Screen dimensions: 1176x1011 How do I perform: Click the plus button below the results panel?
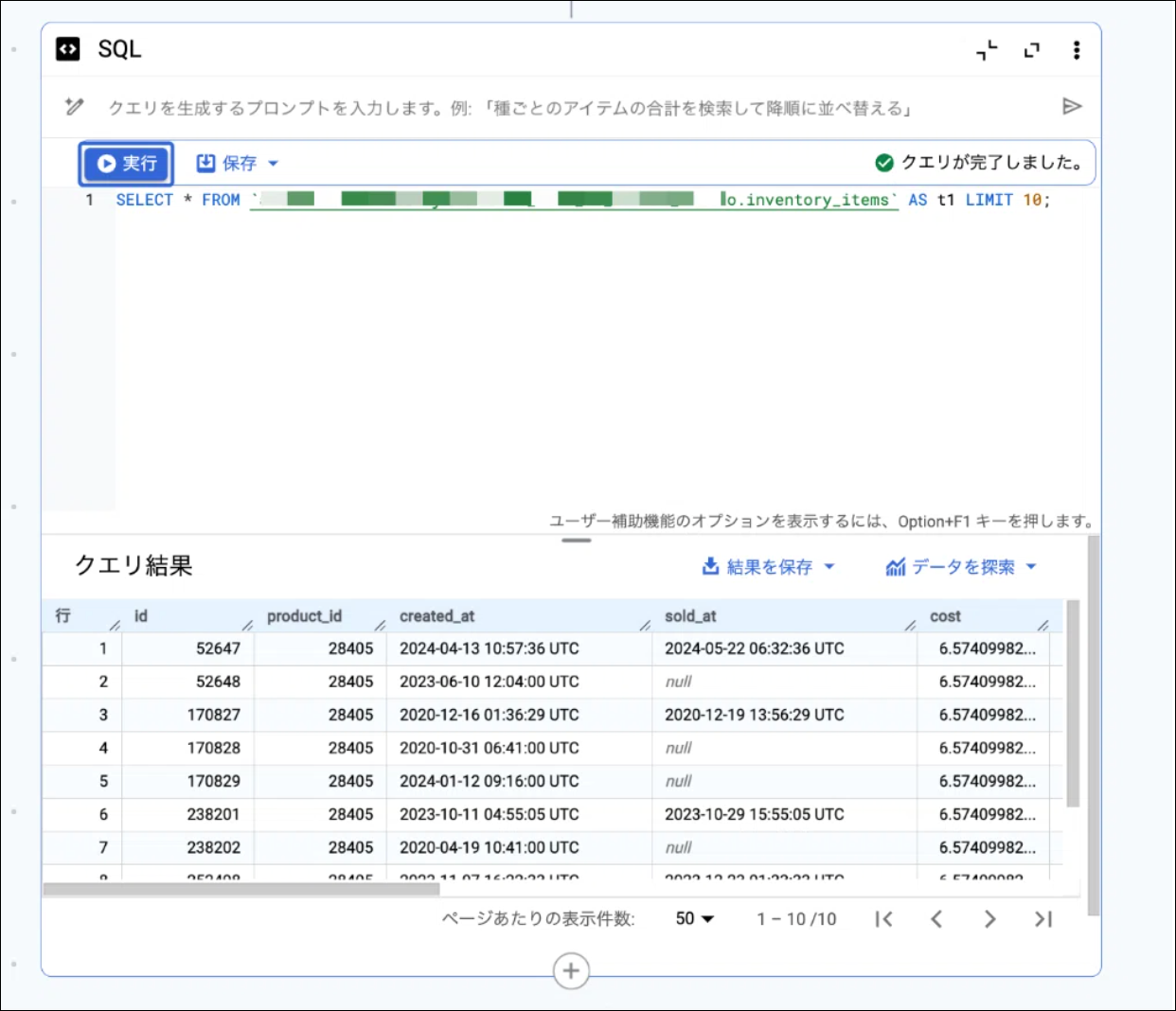[x=571, y=970]
